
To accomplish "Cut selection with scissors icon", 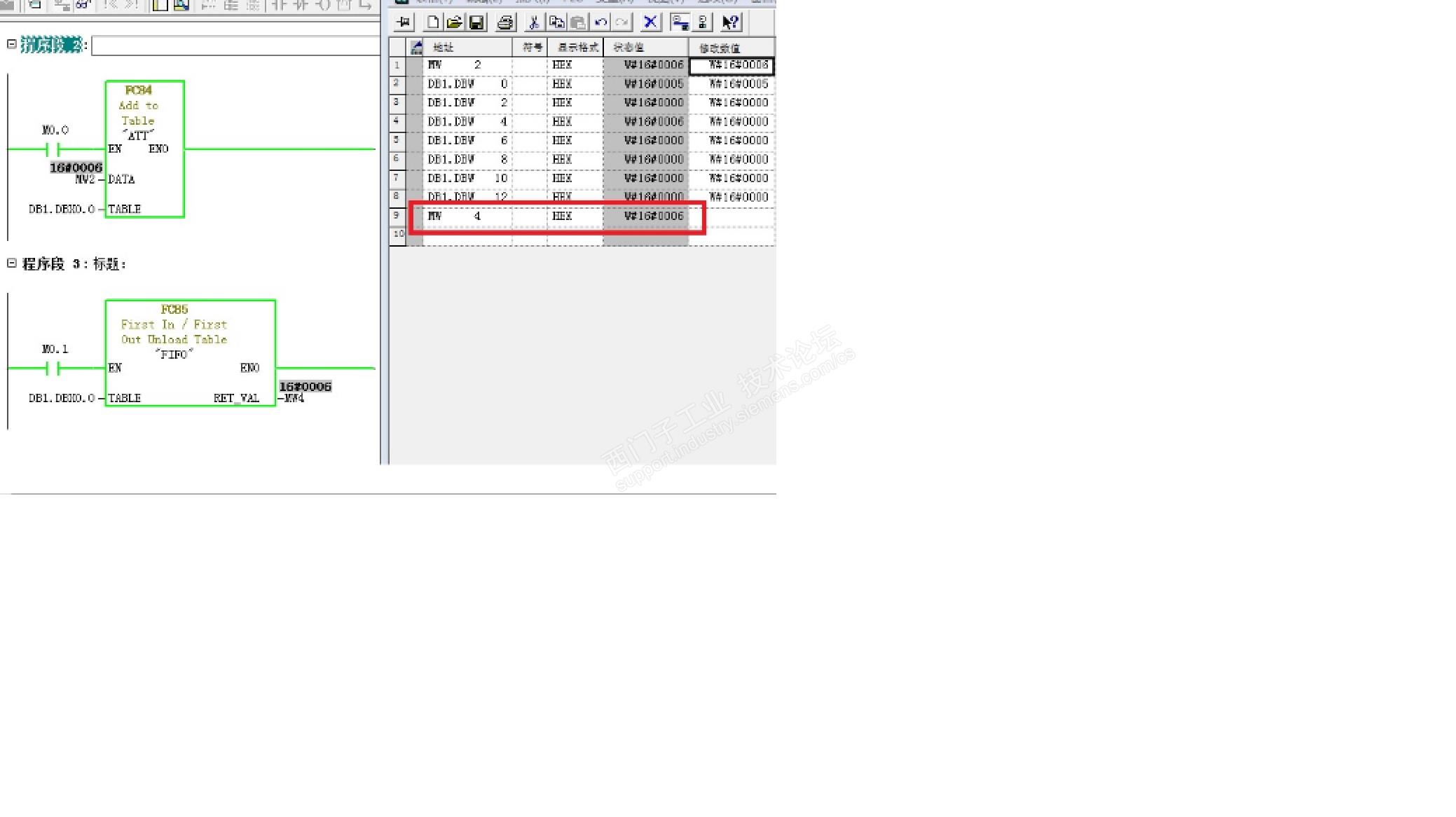I will [533, 22].
